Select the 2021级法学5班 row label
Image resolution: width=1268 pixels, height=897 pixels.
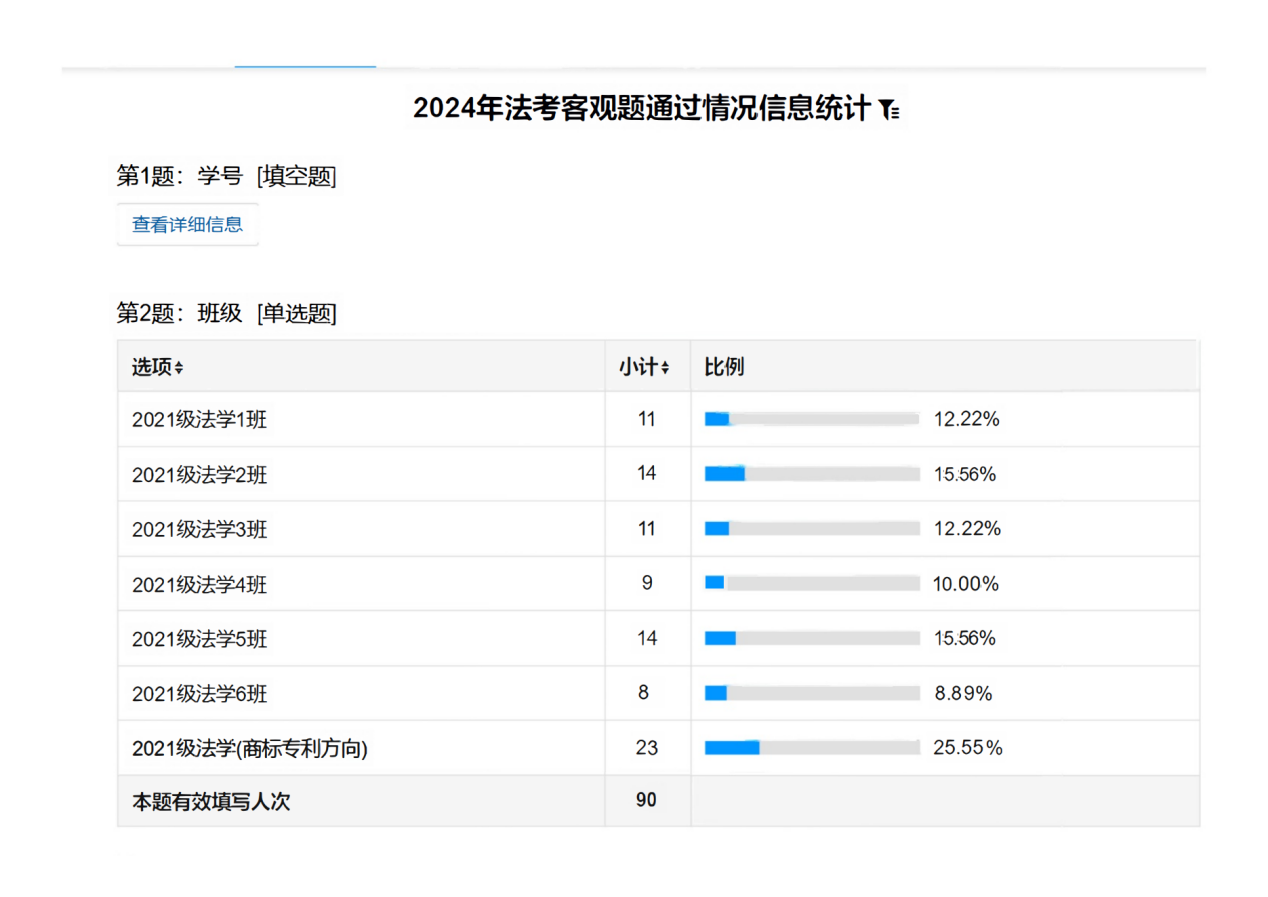point(199,639)
